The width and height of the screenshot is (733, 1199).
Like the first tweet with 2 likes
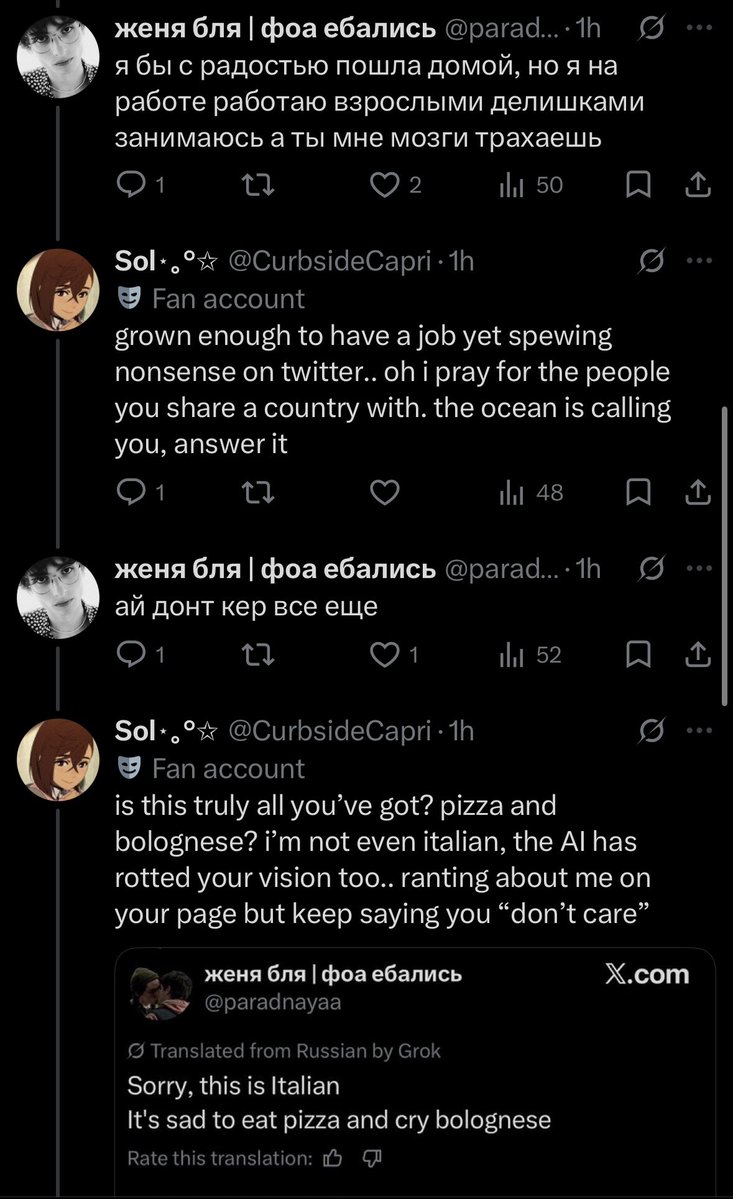point(385,185)
